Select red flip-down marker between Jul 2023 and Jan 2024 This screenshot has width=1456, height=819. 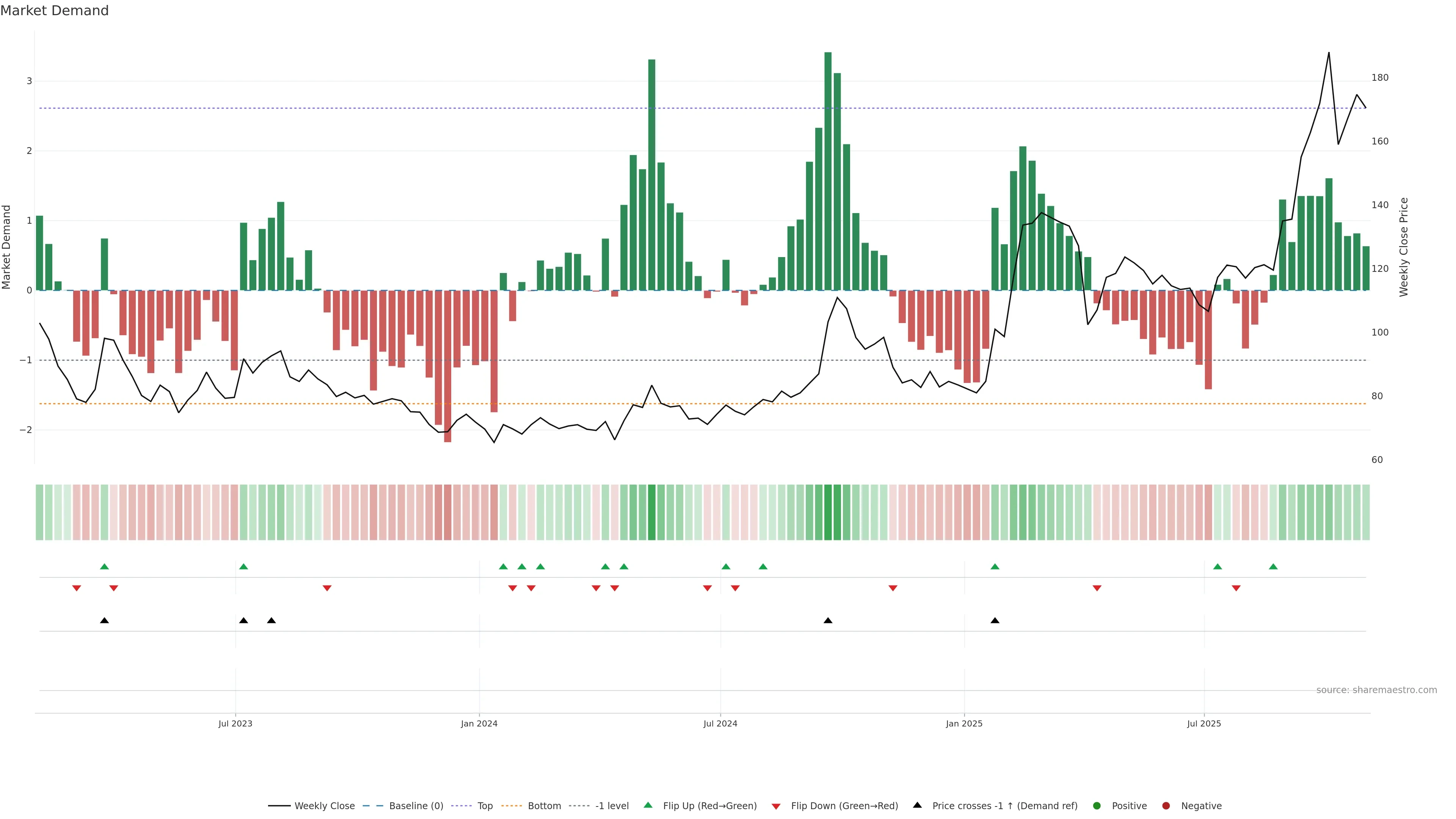(327, 588)
